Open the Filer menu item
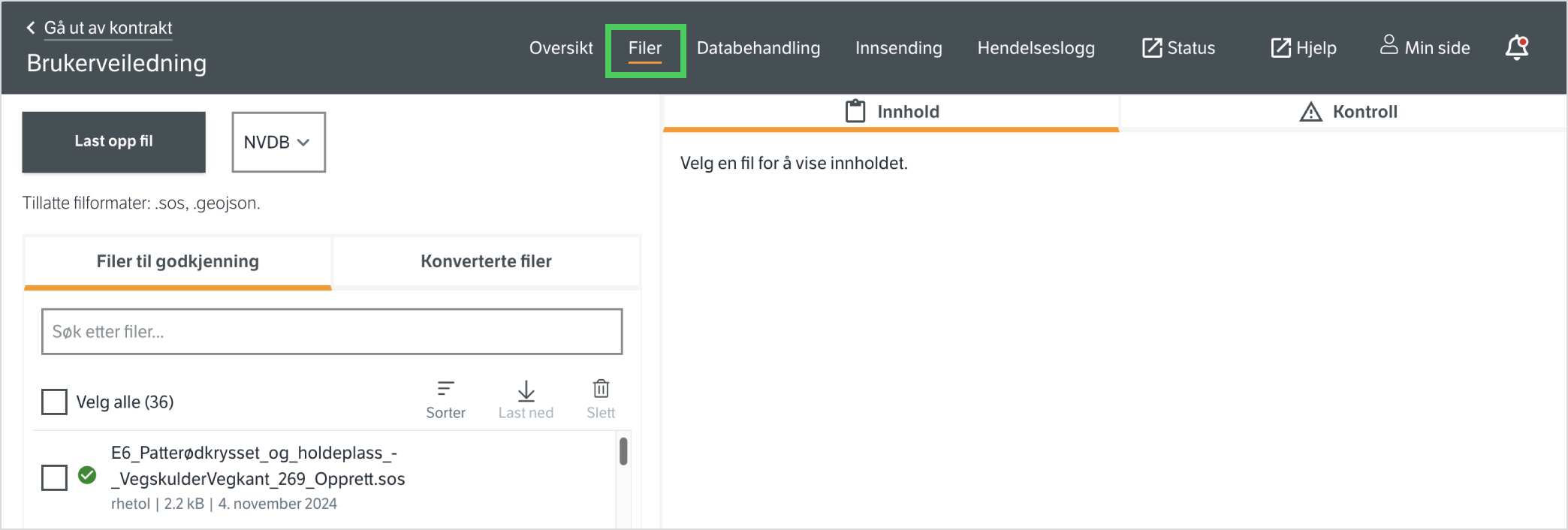Viewport: 1568px width, 530px height. click(645, 48)
